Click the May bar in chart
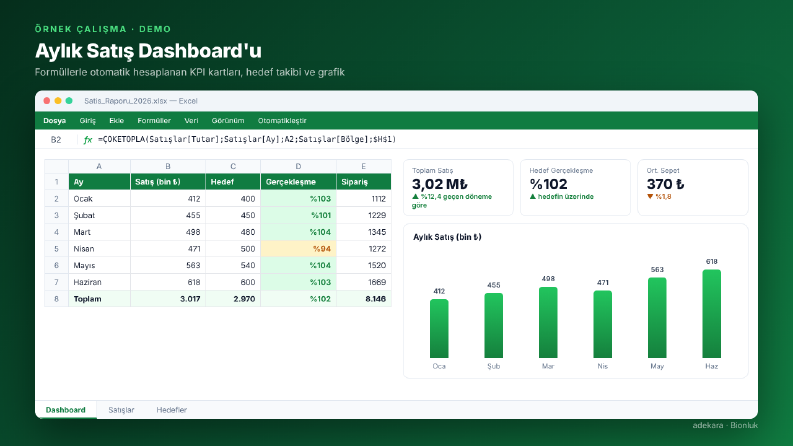Image resolution: width=793 pixels, height=446 pixels. pyautogui.click(x=657, y=318)
